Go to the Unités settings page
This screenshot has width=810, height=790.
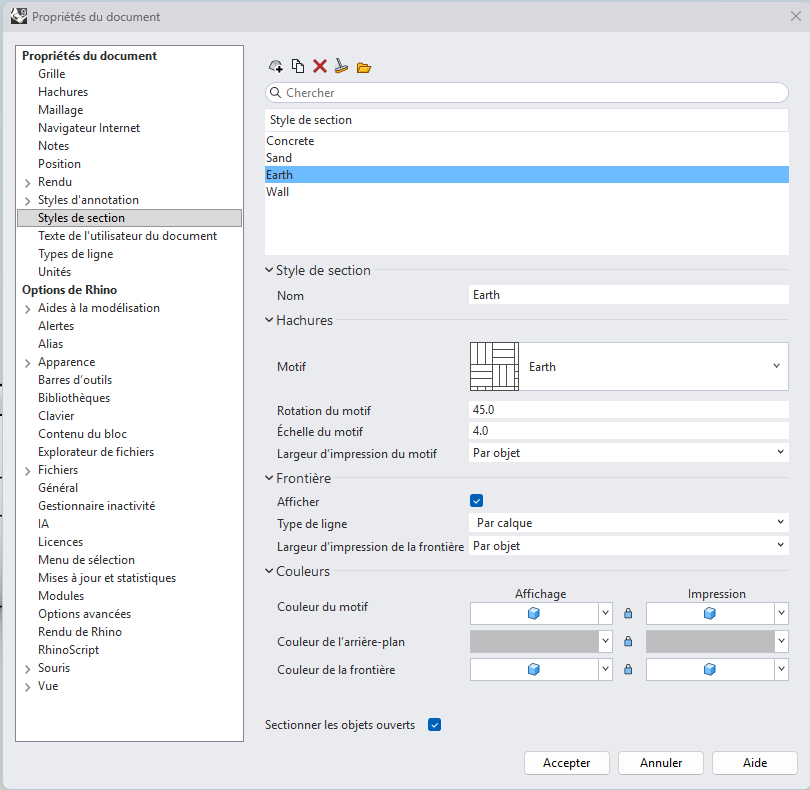pyautogui.click(x=54, y=272)
